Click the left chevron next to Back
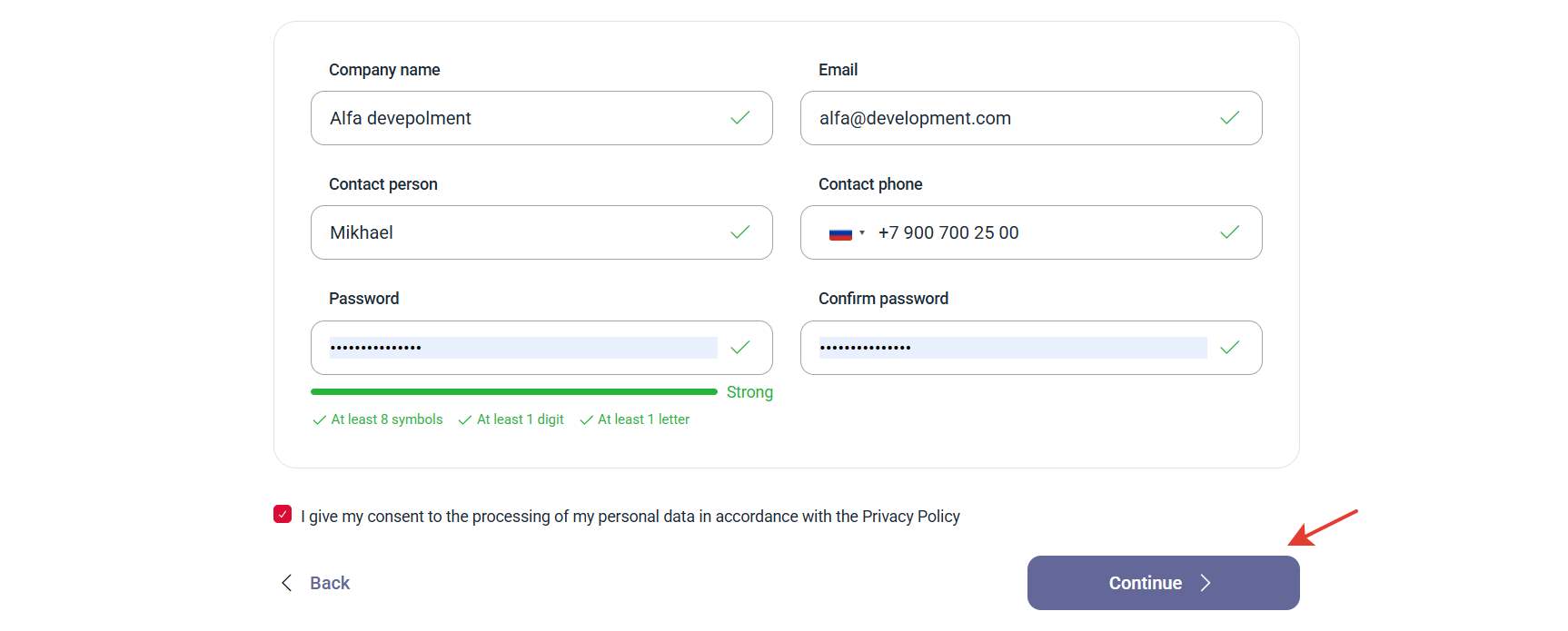 pos(287,583)
